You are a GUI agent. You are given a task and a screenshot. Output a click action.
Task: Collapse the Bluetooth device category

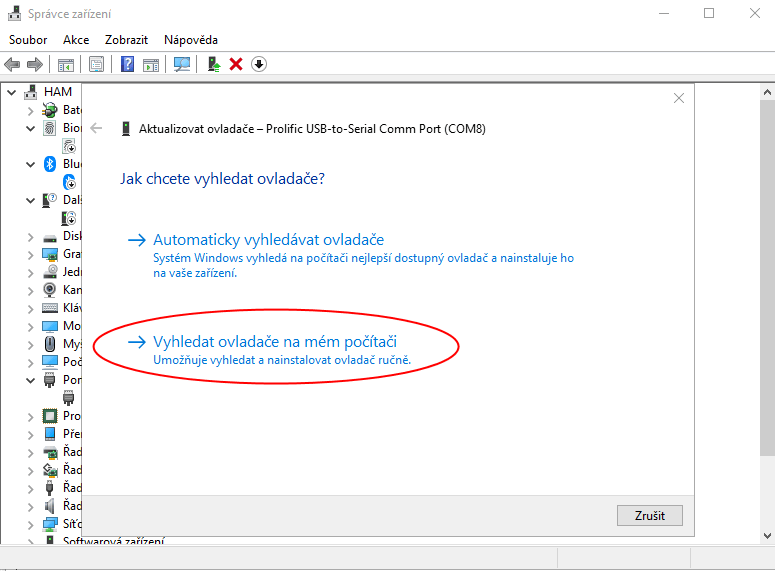tap(31, 164)
